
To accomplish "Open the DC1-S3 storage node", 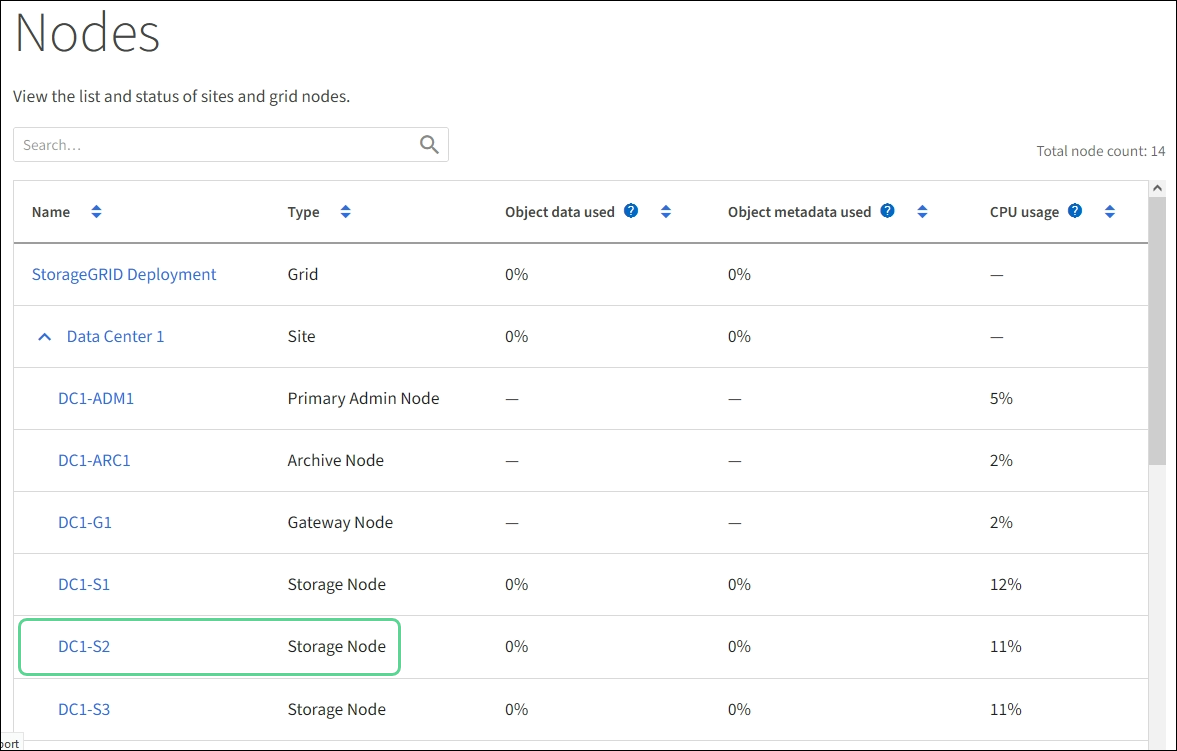I will click(84, 709).
